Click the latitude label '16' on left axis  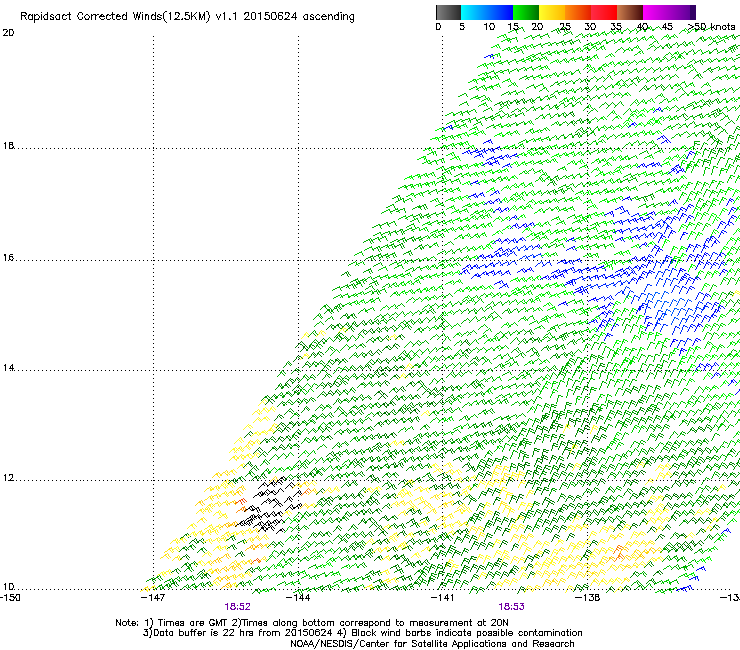(8, 258)
